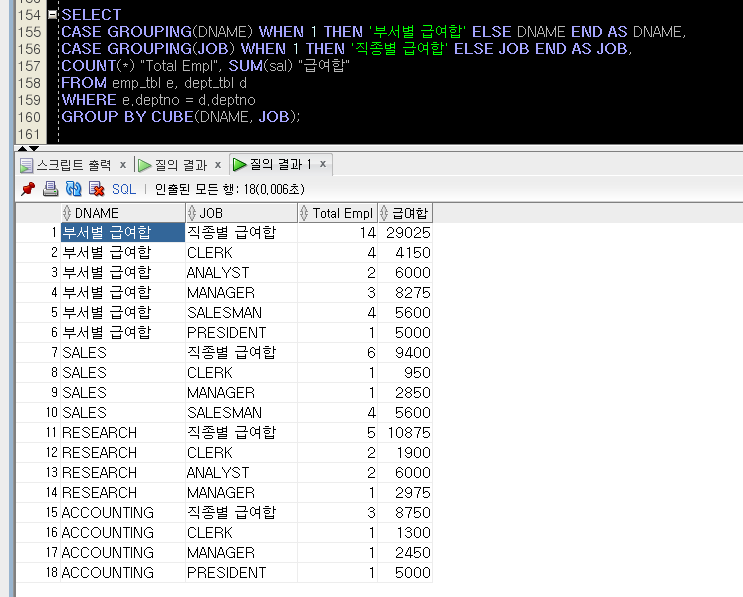
Task: Open the SQL link in the result toolbar
Action: pos(124,190)
